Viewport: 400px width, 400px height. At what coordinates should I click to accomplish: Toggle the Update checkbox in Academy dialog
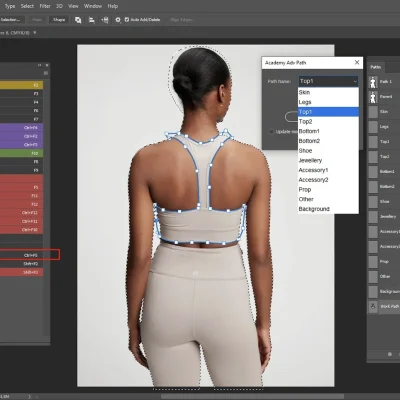(271, 132)
